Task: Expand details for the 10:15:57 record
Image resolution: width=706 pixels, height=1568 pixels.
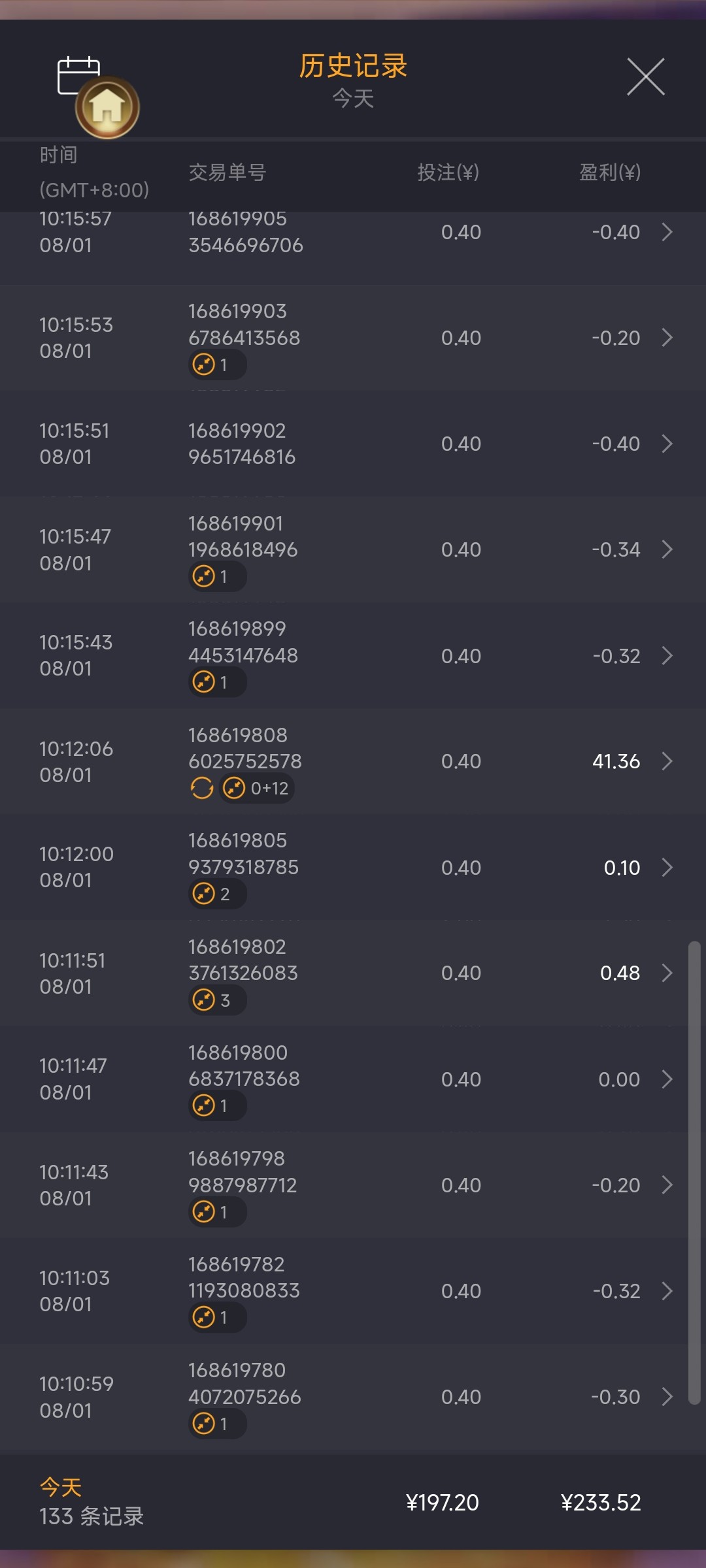Action: 667,232
